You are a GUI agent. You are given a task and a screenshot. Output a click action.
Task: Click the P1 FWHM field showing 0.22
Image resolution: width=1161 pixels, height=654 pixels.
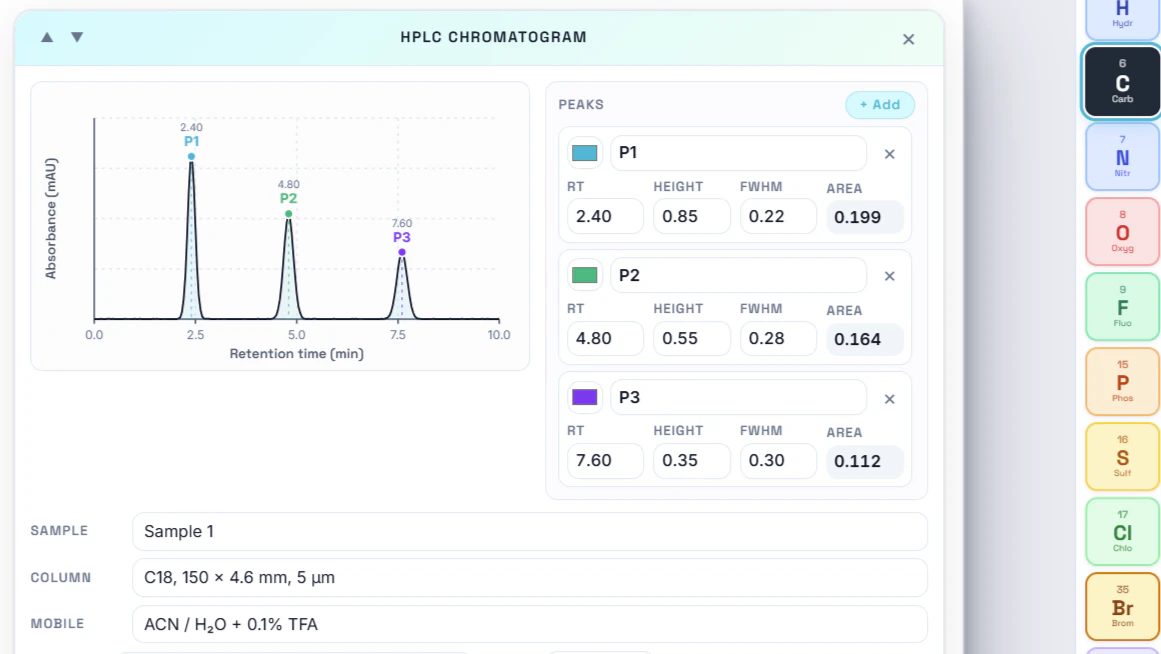778,216
